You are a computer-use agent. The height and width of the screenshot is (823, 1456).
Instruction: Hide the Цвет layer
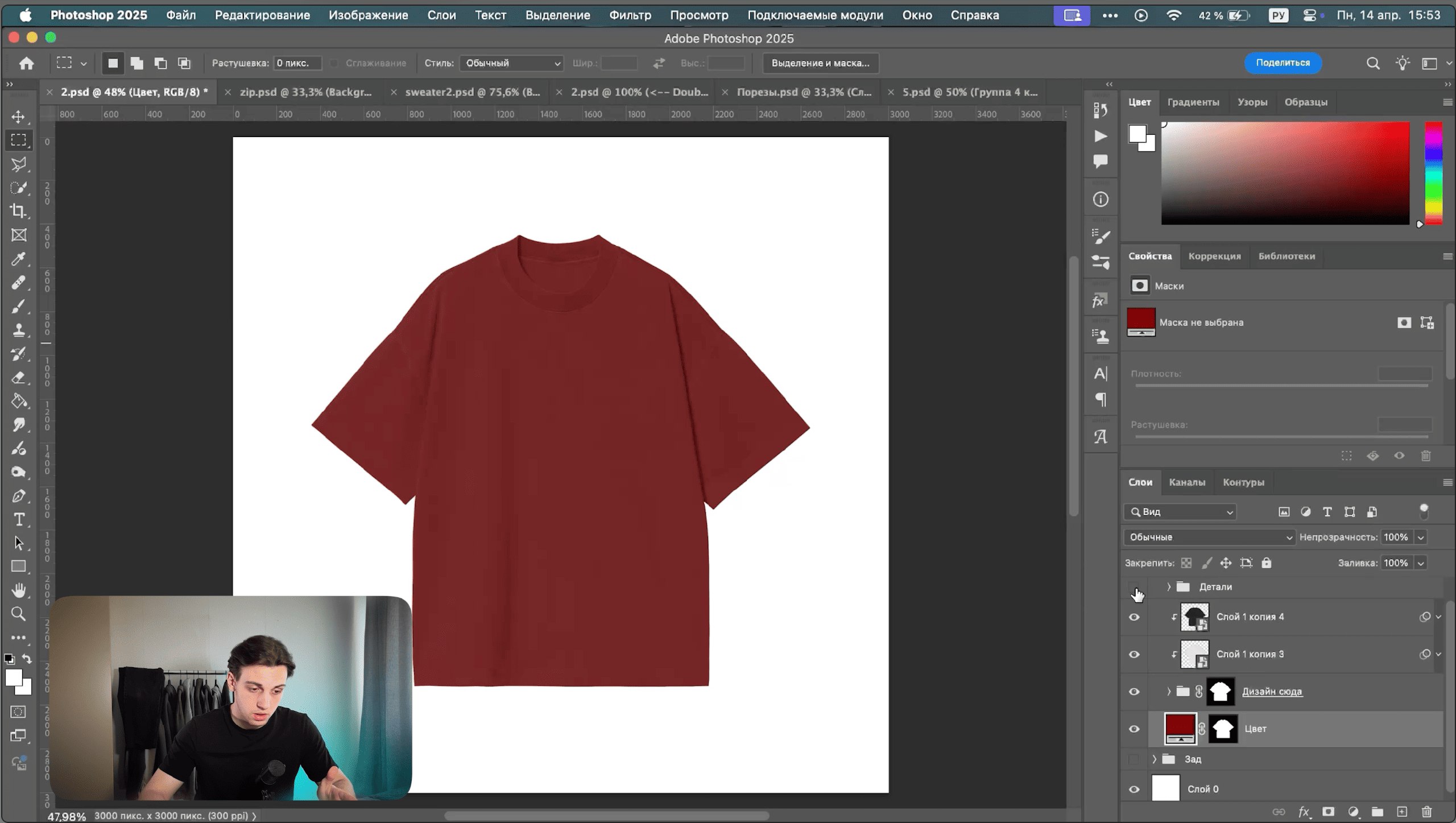(1134, 729)
